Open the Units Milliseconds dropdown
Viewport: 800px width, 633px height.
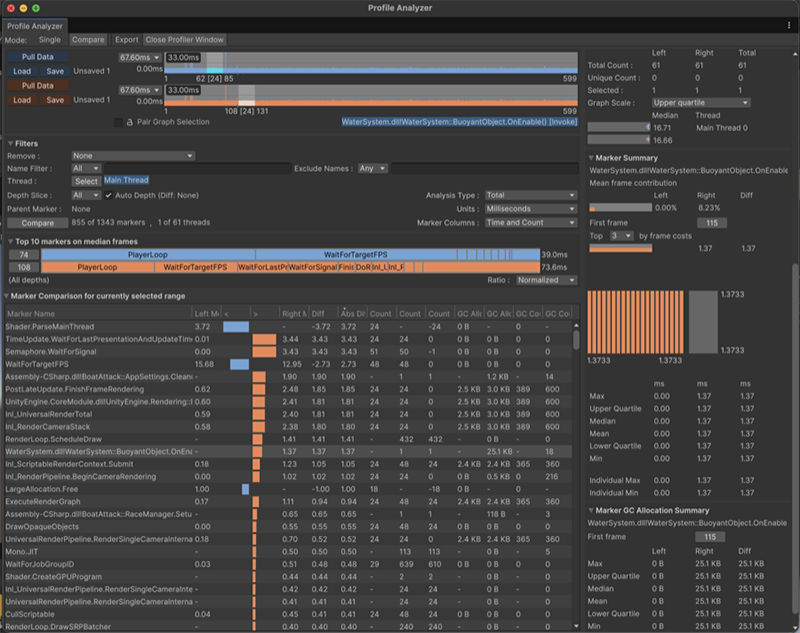(531, 209)
